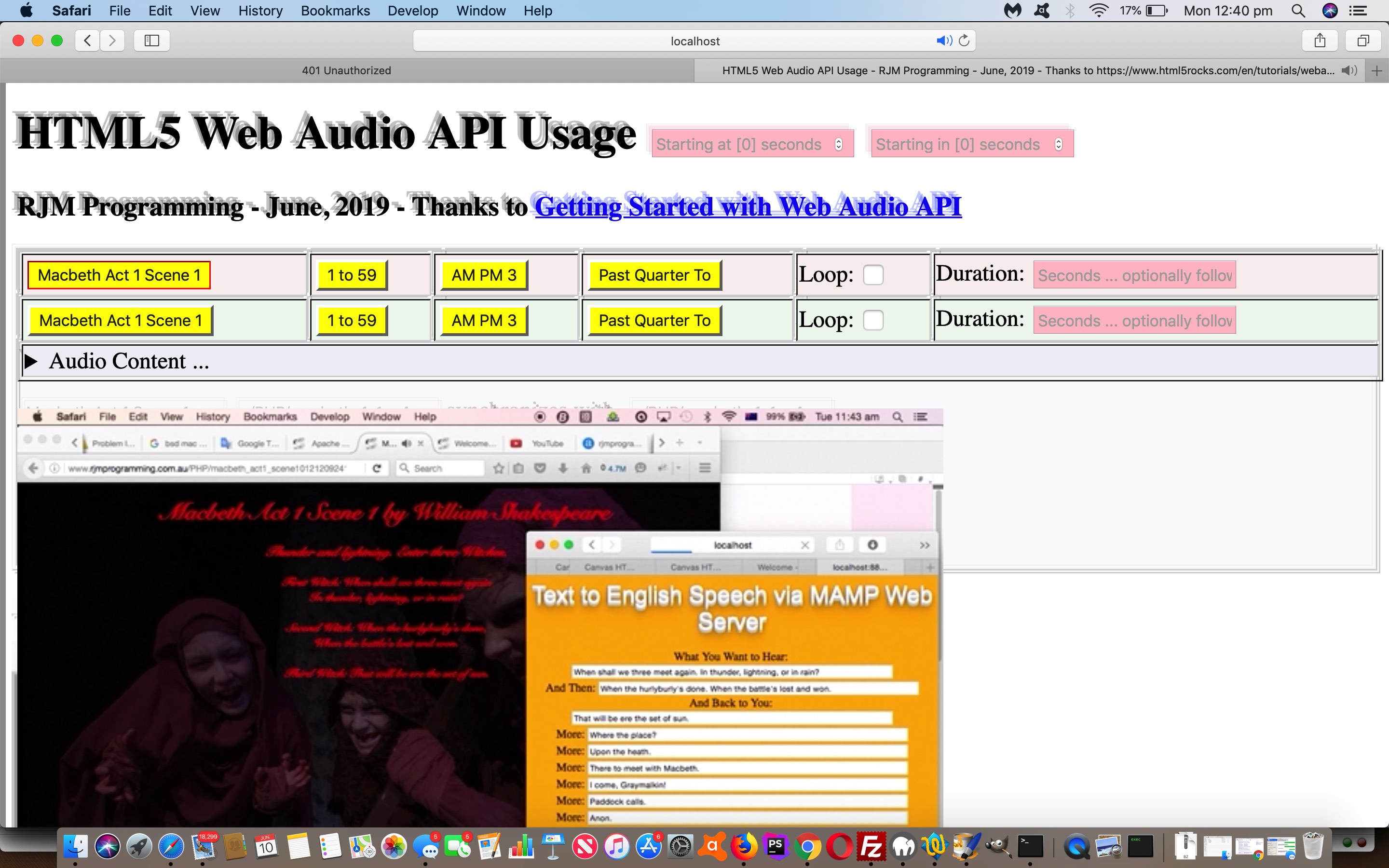Viewport: 1389px width, 868px height.
Task: Launch PhpStorm from the Dock
Action: [x=776, y=846]
